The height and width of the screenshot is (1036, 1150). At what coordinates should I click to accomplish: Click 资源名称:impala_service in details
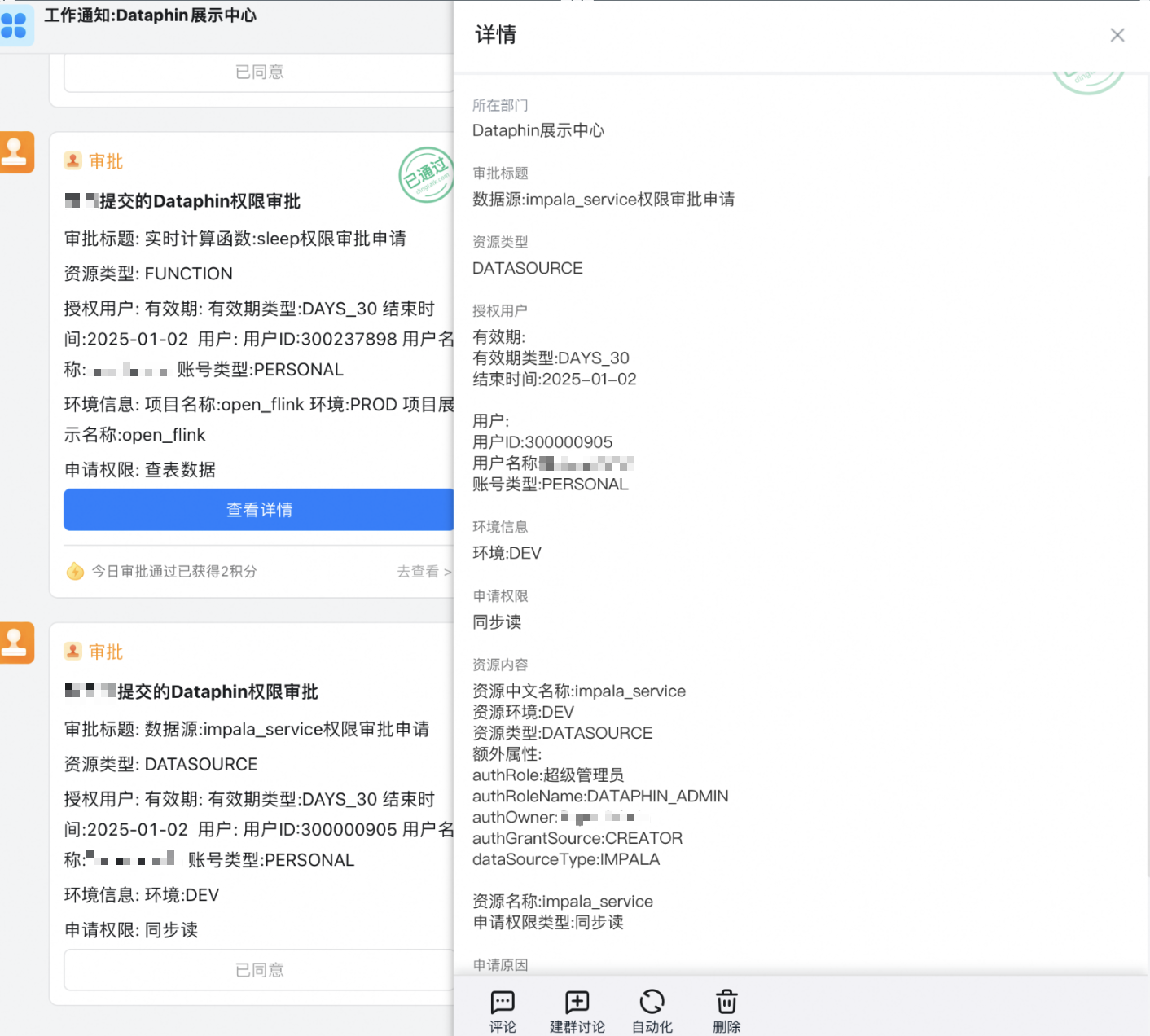pyautogui.click(x=563, y=902)
